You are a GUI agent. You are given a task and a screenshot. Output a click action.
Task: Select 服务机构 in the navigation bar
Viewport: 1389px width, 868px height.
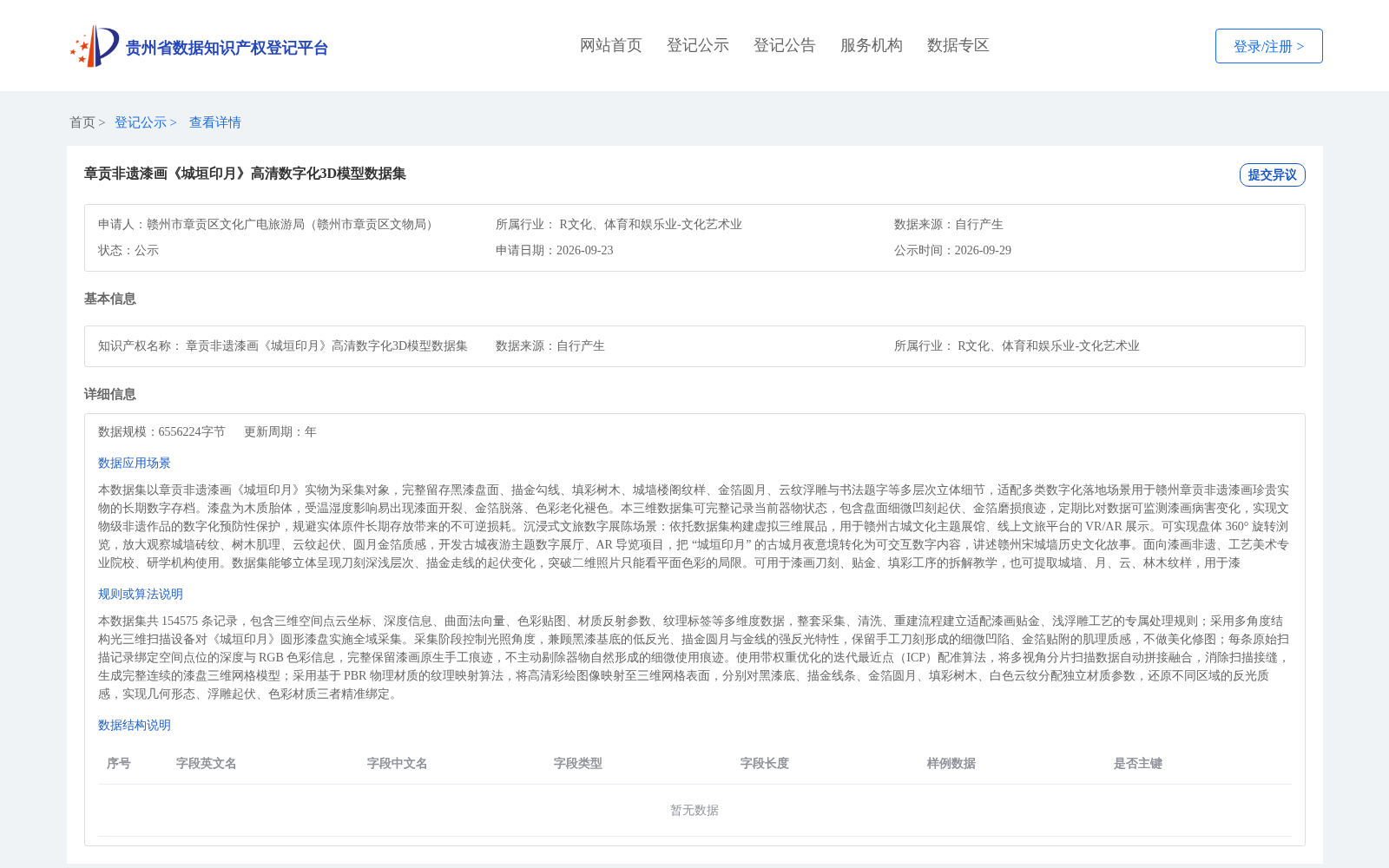[872, 45]
